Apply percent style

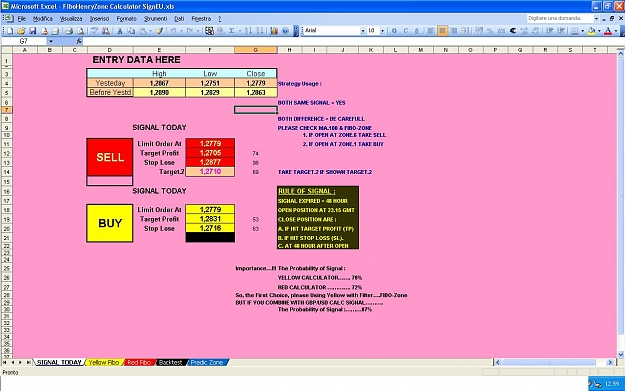click(490, 31)
